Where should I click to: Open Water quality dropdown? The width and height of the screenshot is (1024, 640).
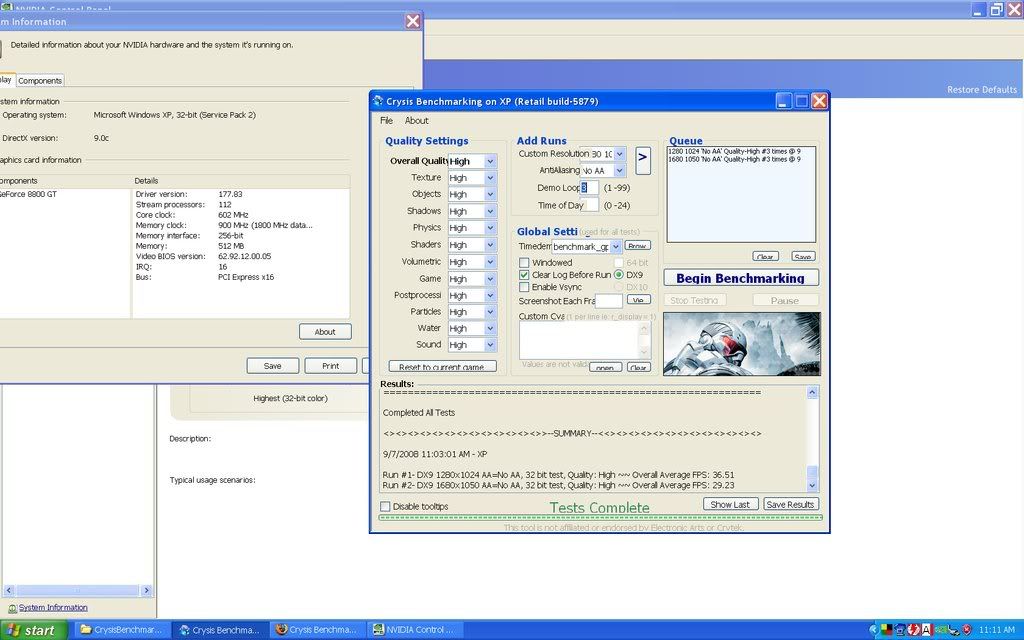tap(490, 328)
